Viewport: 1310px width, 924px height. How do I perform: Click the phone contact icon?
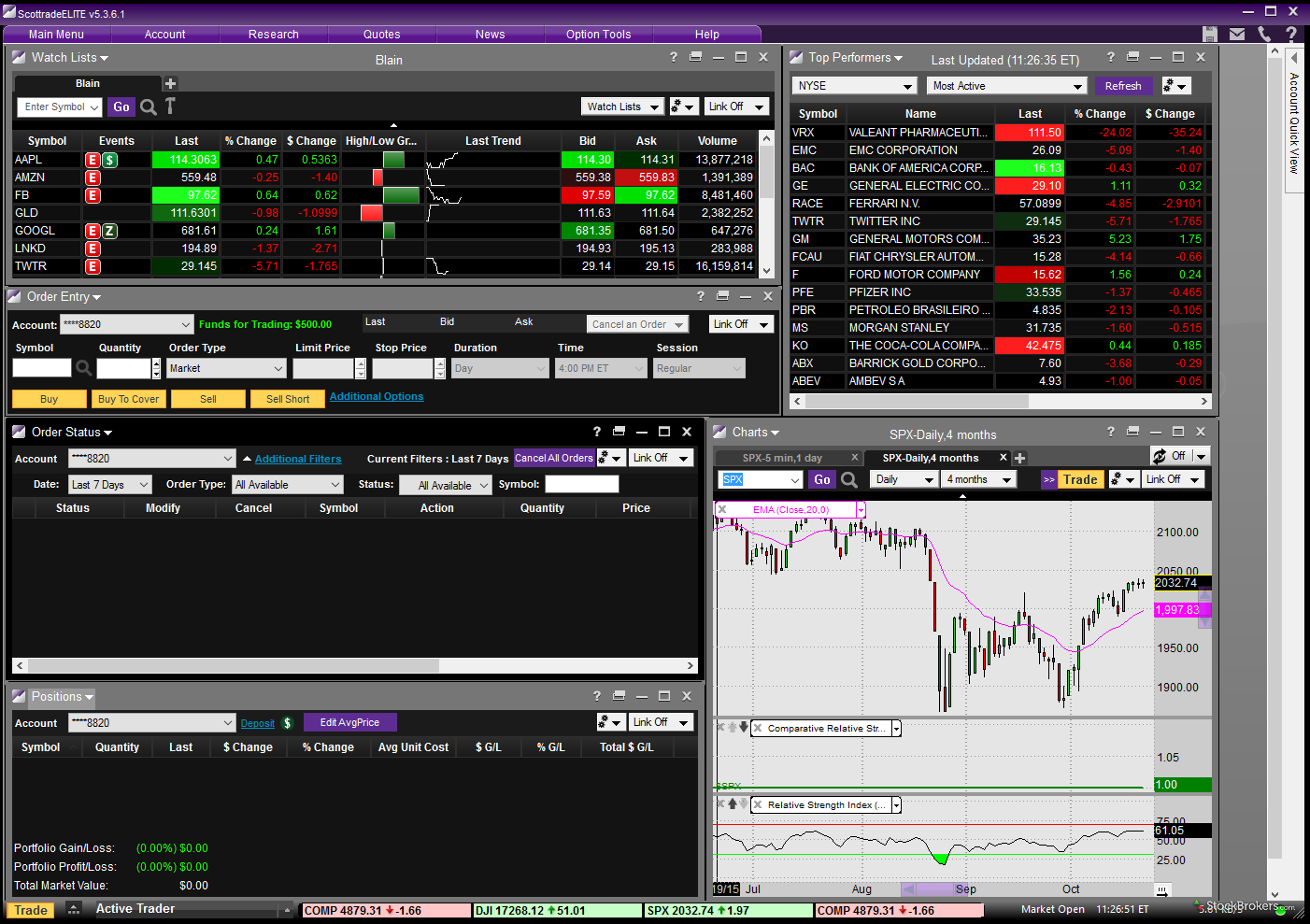pyautogui.click(x=1264, y=35)
